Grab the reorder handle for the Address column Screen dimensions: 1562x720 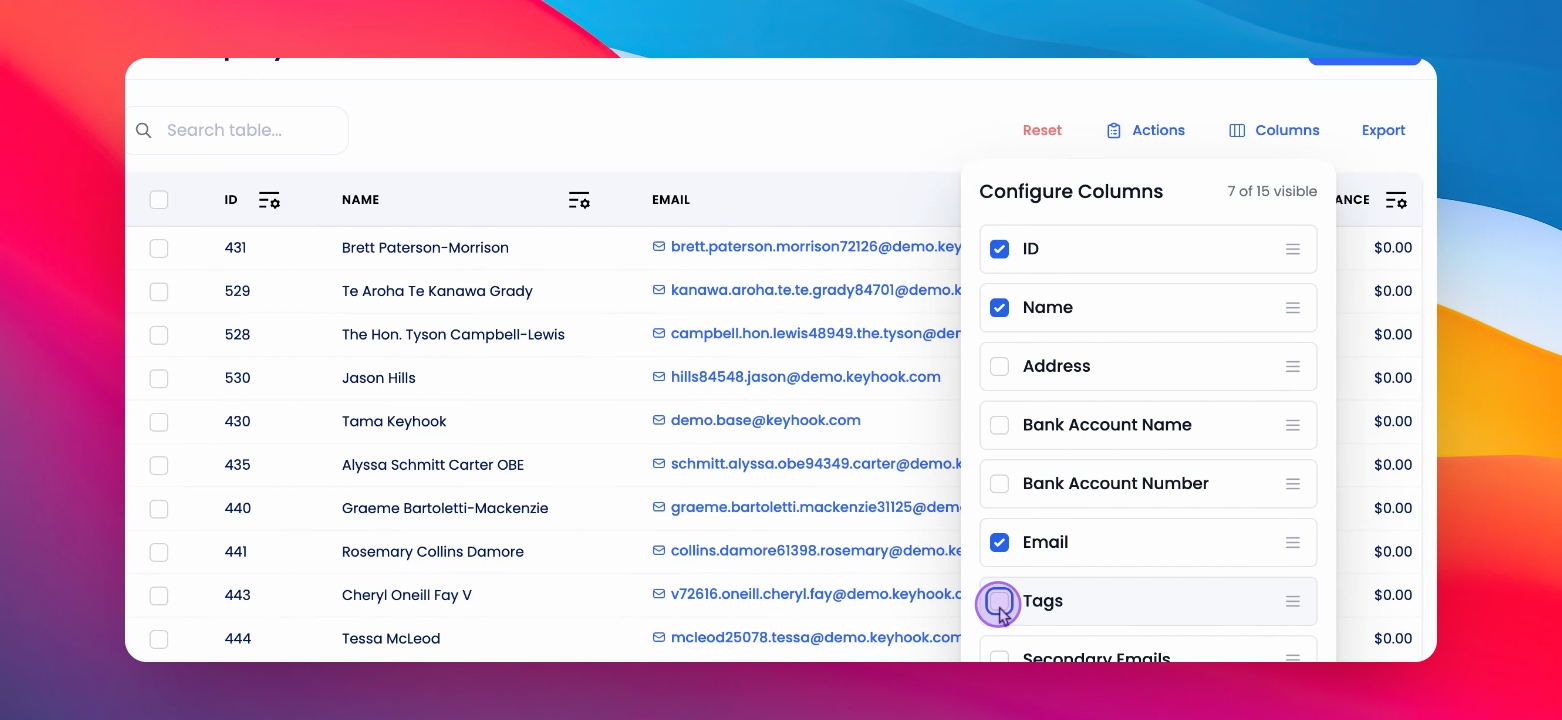pos(1293,367)
